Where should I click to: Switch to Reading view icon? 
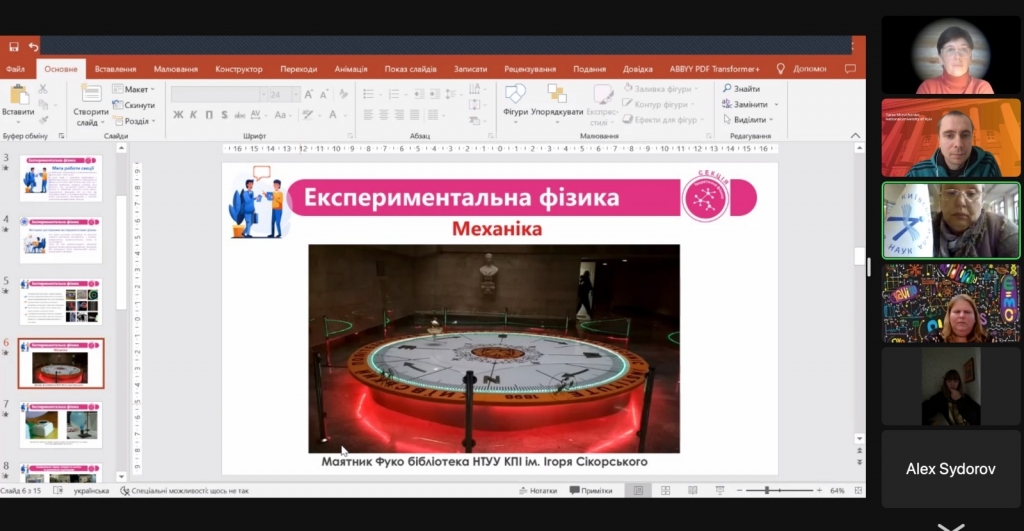click(x=692, y=491)
